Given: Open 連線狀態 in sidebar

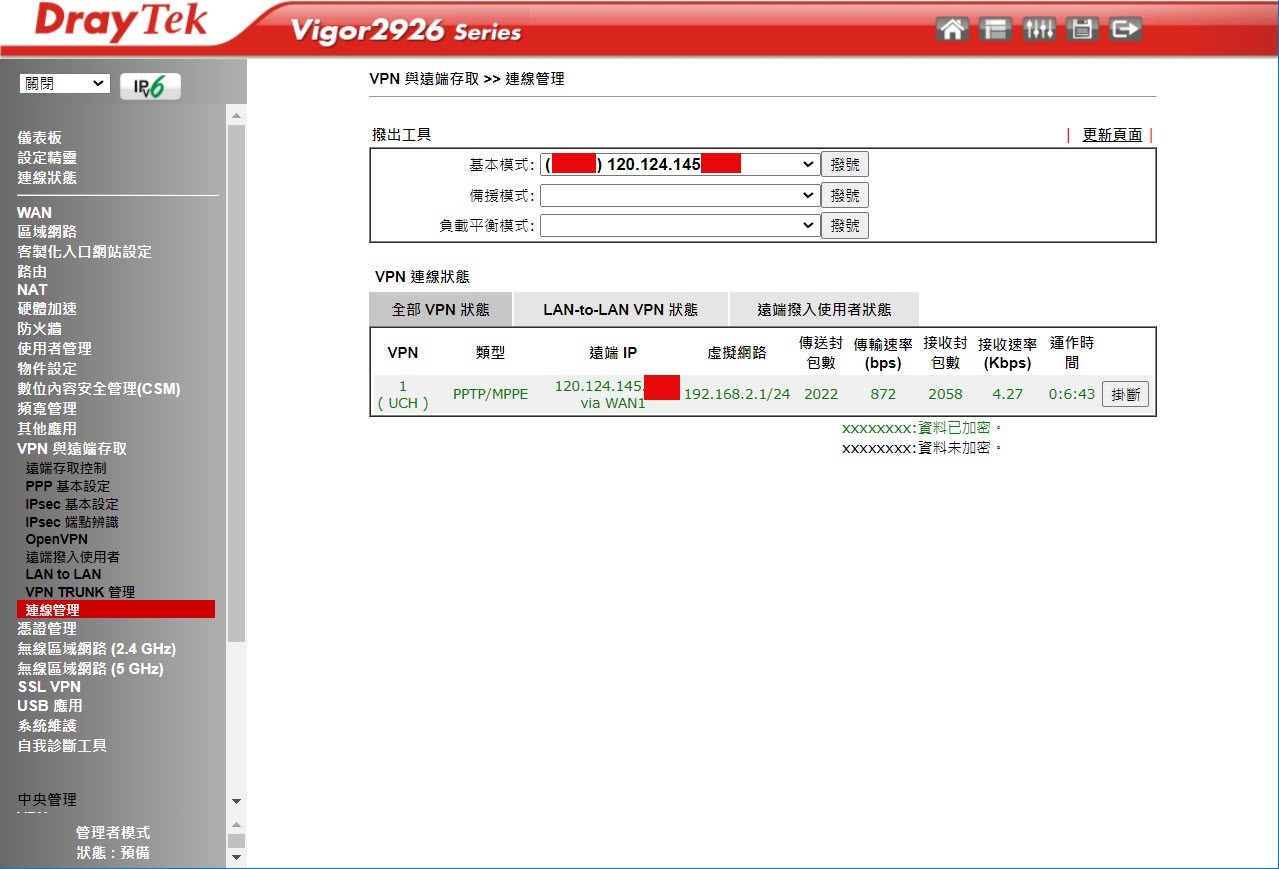Looking at the screenshot, I should click(x=47, y=178).
